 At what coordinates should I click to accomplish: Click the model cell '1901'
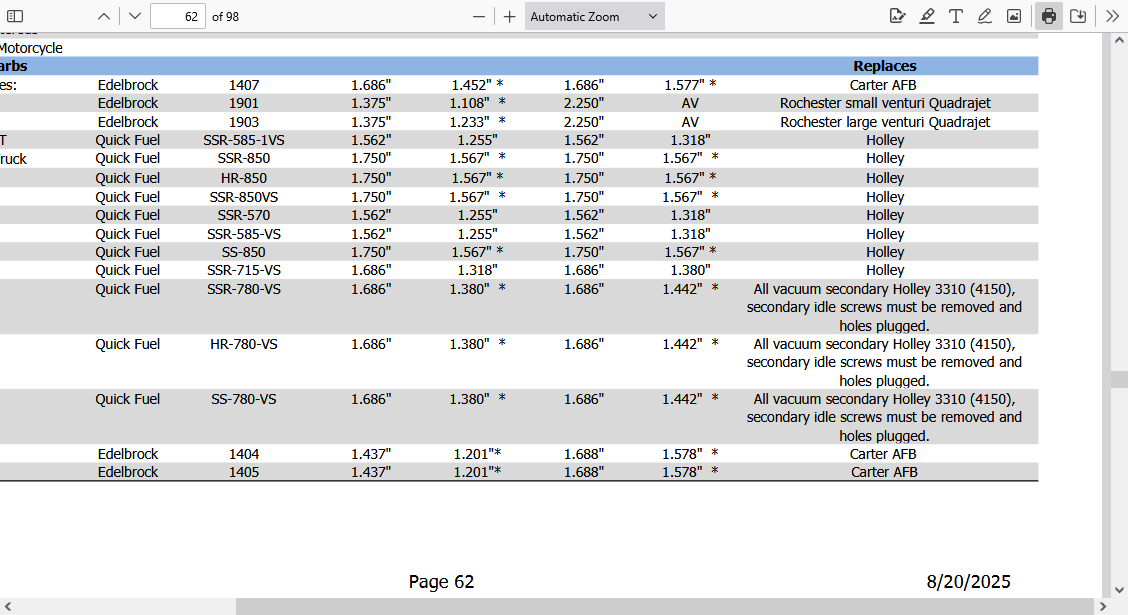coord(244,103)
